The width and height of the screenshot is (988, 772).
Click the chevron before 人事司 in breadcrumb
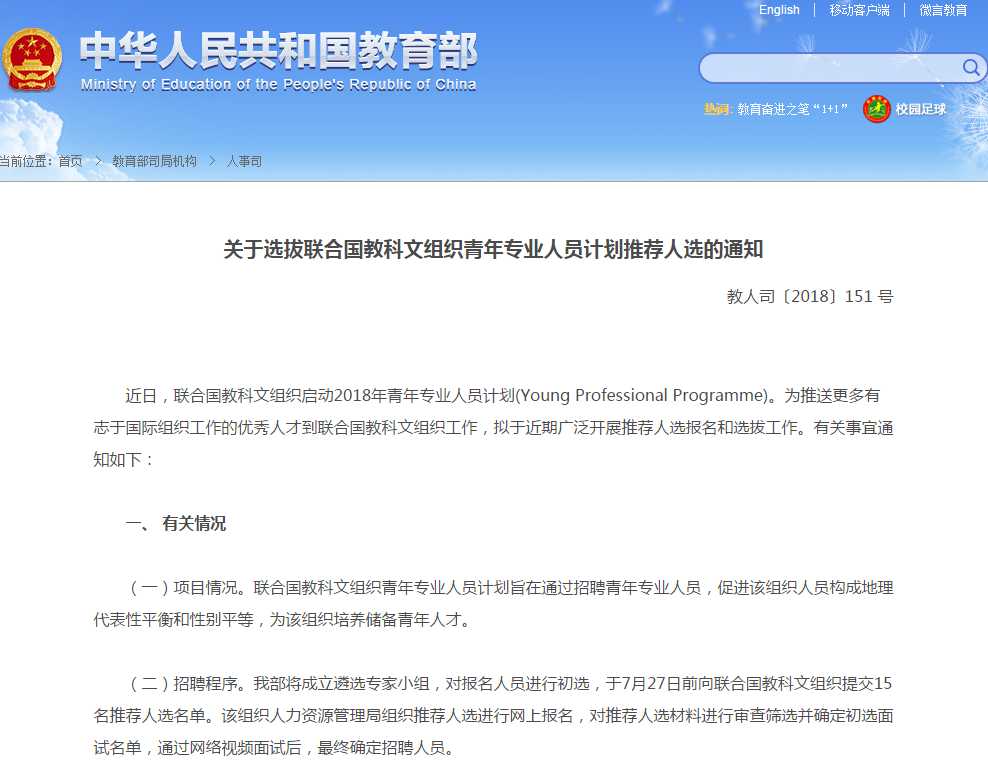tap(212, 161)
